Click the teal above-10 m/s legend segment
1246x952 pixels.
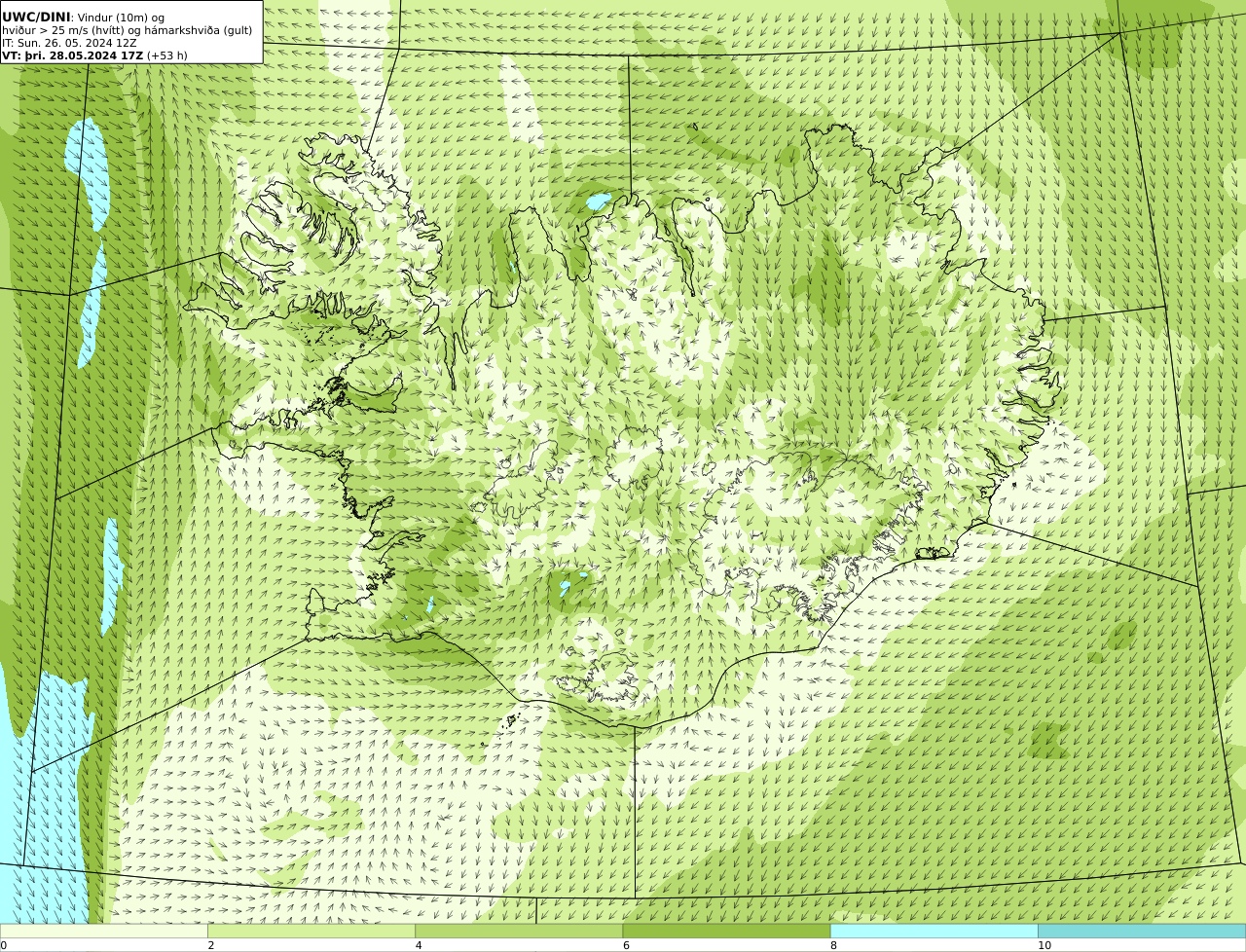[1142, 931]
